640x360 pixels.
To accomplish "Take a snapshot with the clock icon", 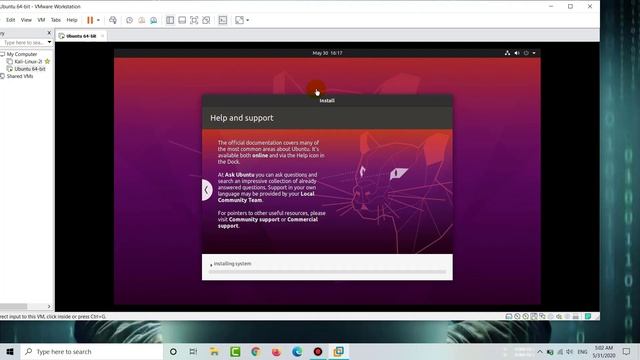I will (x=129, y=20).
